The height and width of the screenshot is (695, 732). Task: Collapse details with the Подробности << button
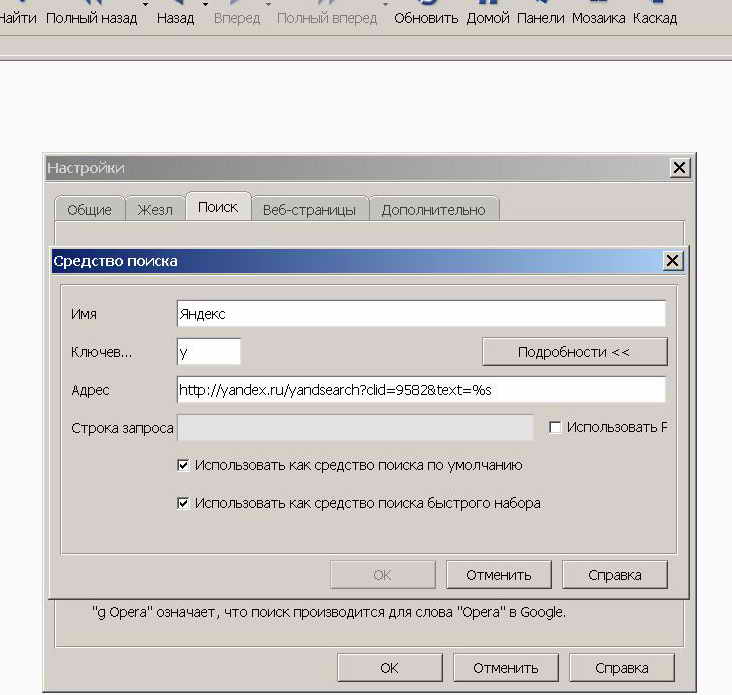tap(574, 352)
